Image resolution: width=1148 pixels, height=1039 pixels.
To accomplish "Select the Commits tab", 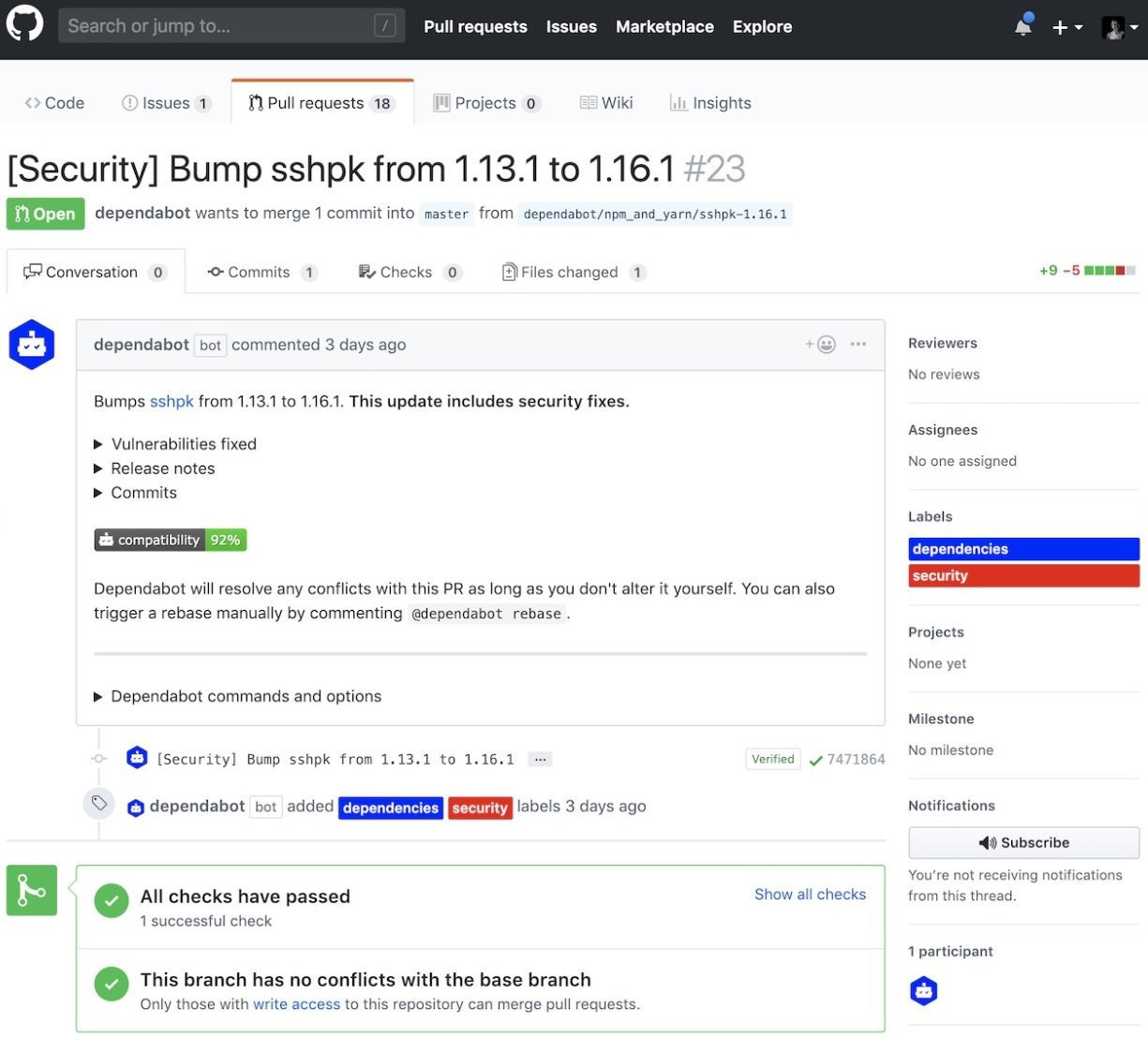I will pyautogui.click(x=262, y=272).
